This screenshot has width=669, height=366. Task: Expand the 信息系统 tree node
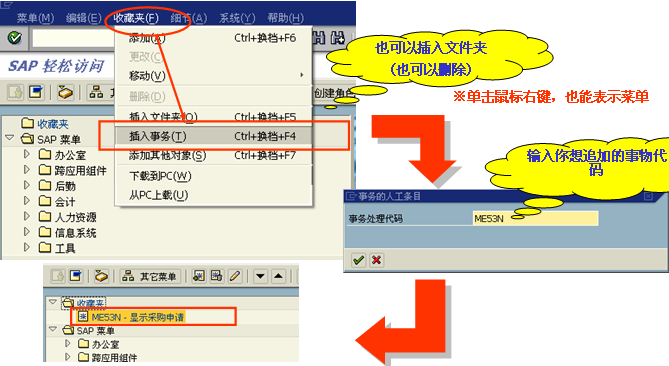[x=27, y=231]
